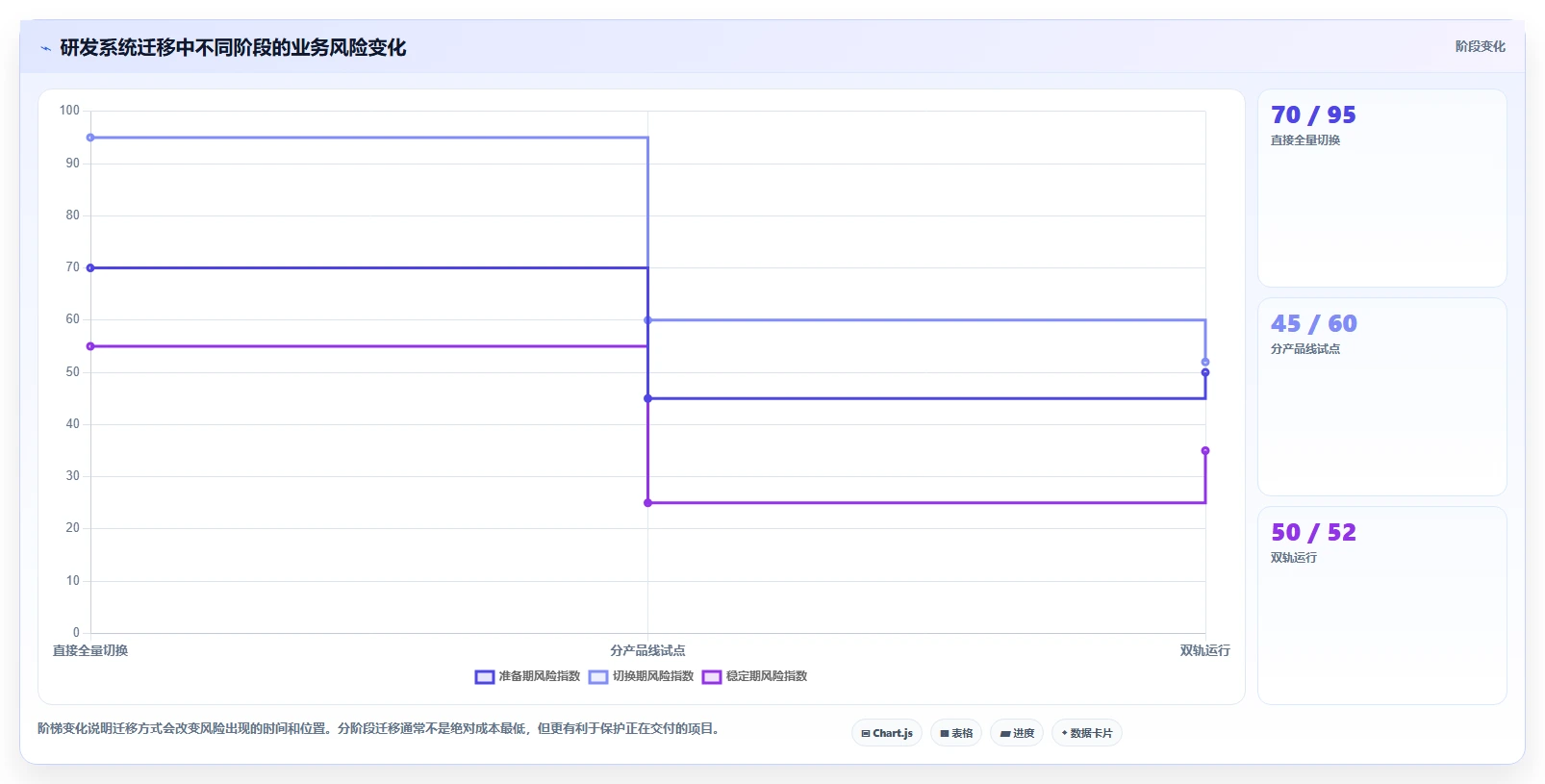The height and width of the screenshot is (784, 1545).
Task: Click the 表格 tag button
Action: click(956, 733)
